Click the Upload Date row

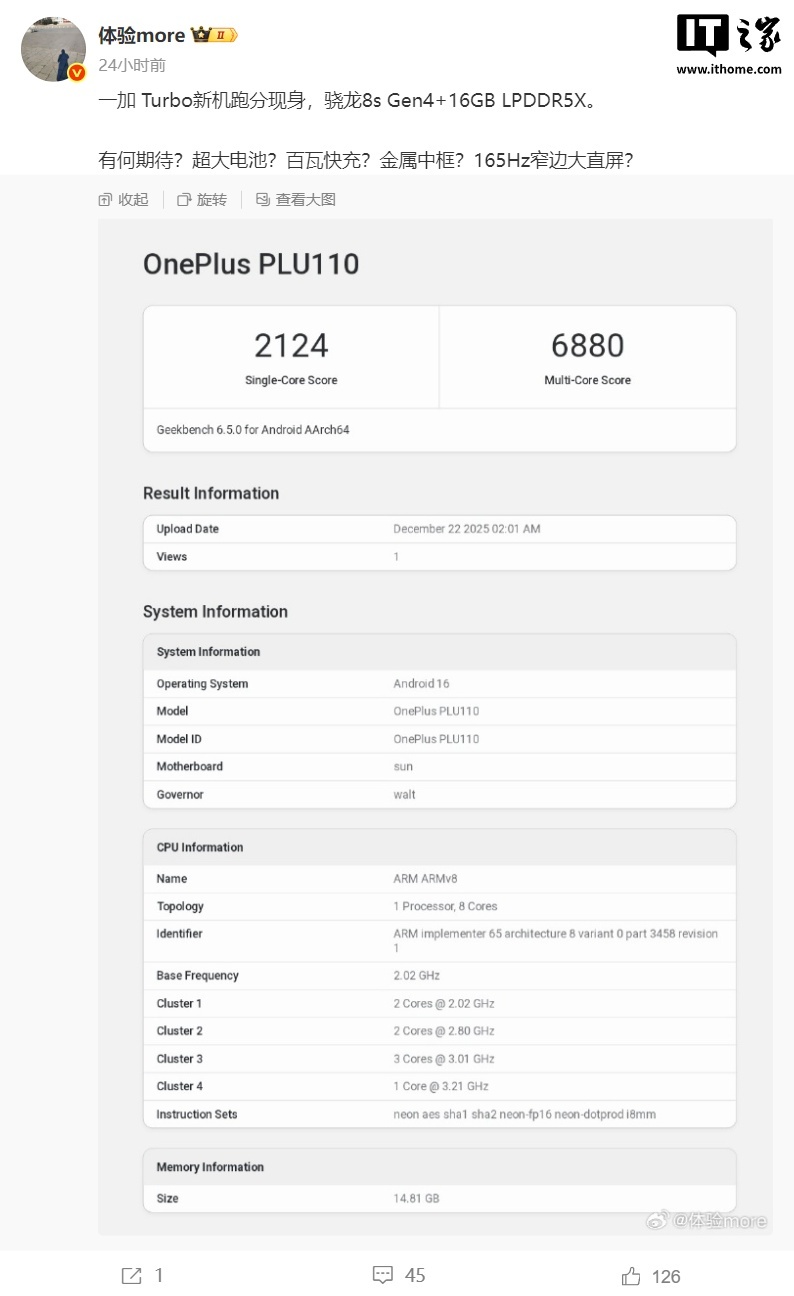tap(439, 529)
